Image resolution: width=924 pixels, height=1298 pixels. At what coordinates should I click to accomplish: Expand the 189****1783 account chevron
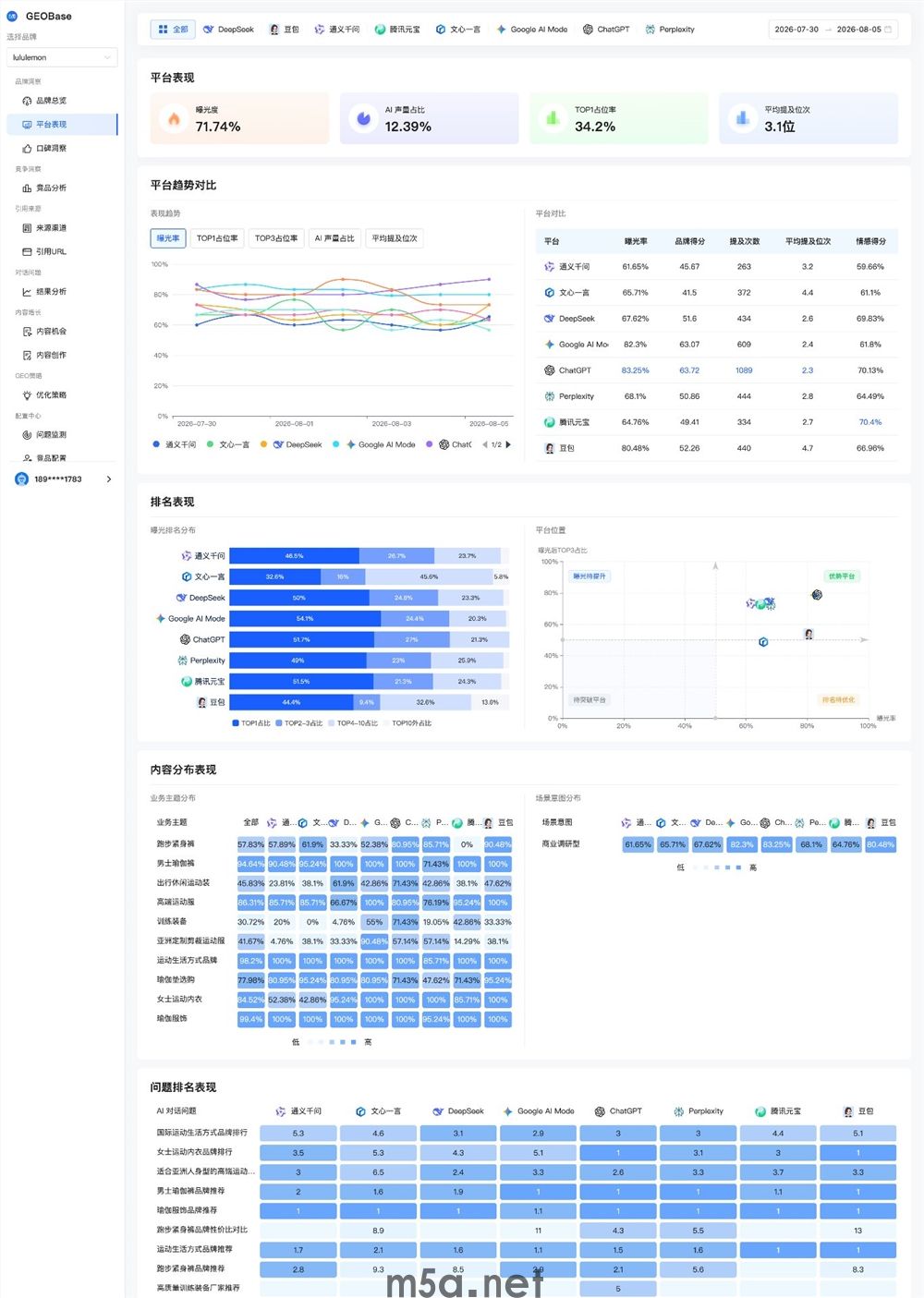(109, 479)
